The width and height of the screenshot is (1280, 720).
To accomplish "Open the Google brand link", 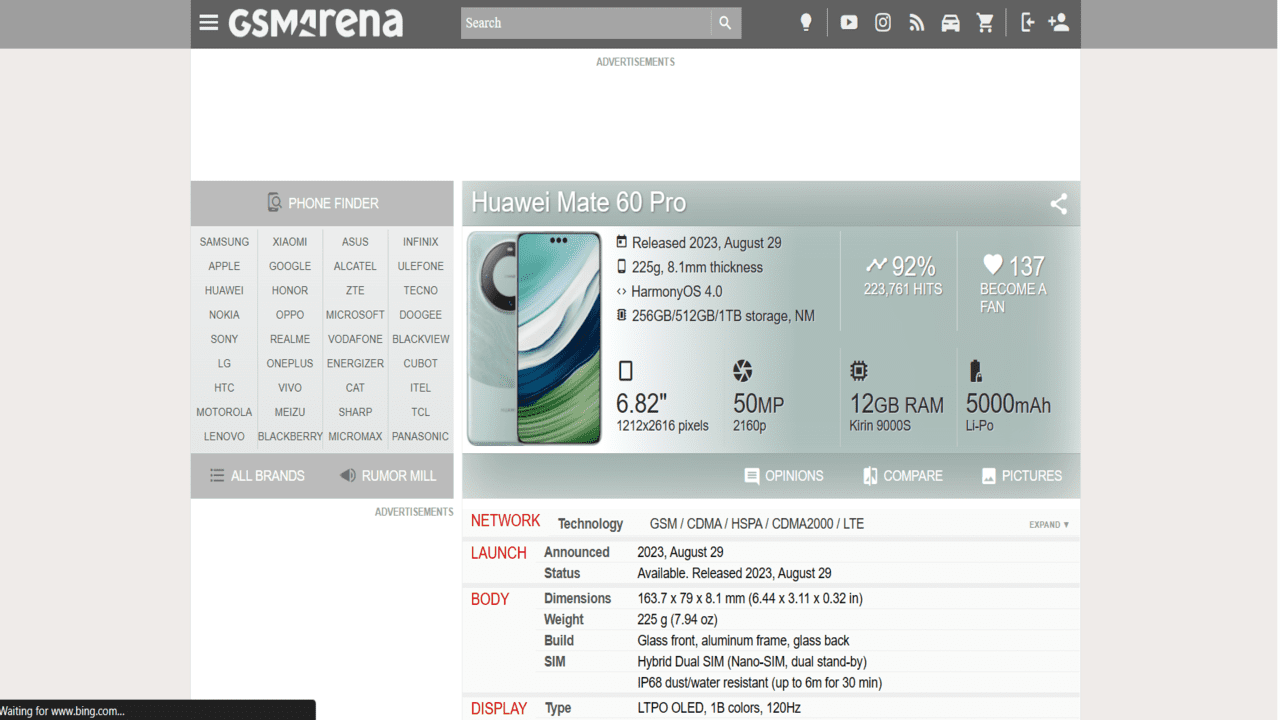I will click(290, 266).
